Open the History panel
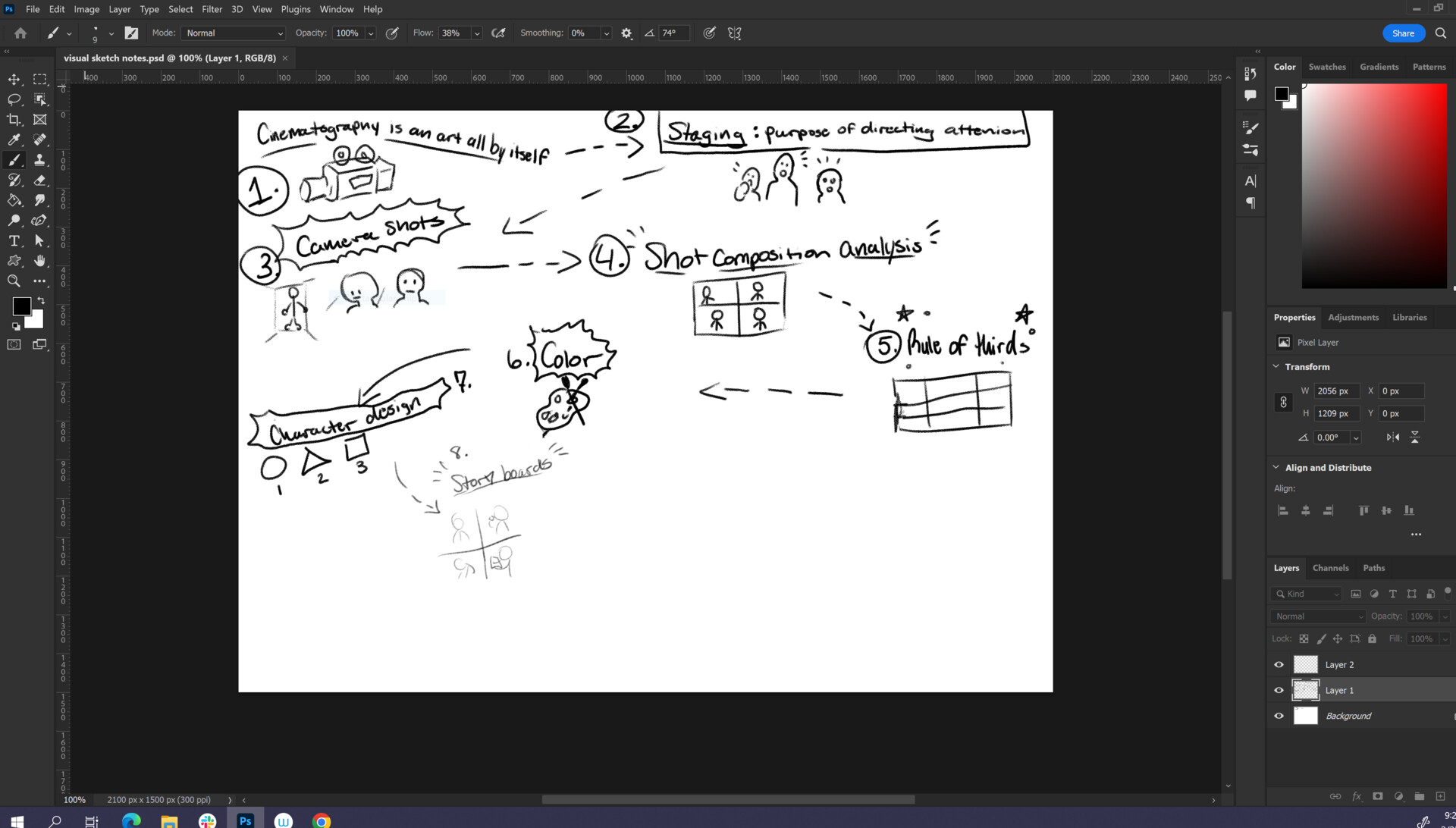This screenshot has width=1456, height=828. pos(1250,73)
